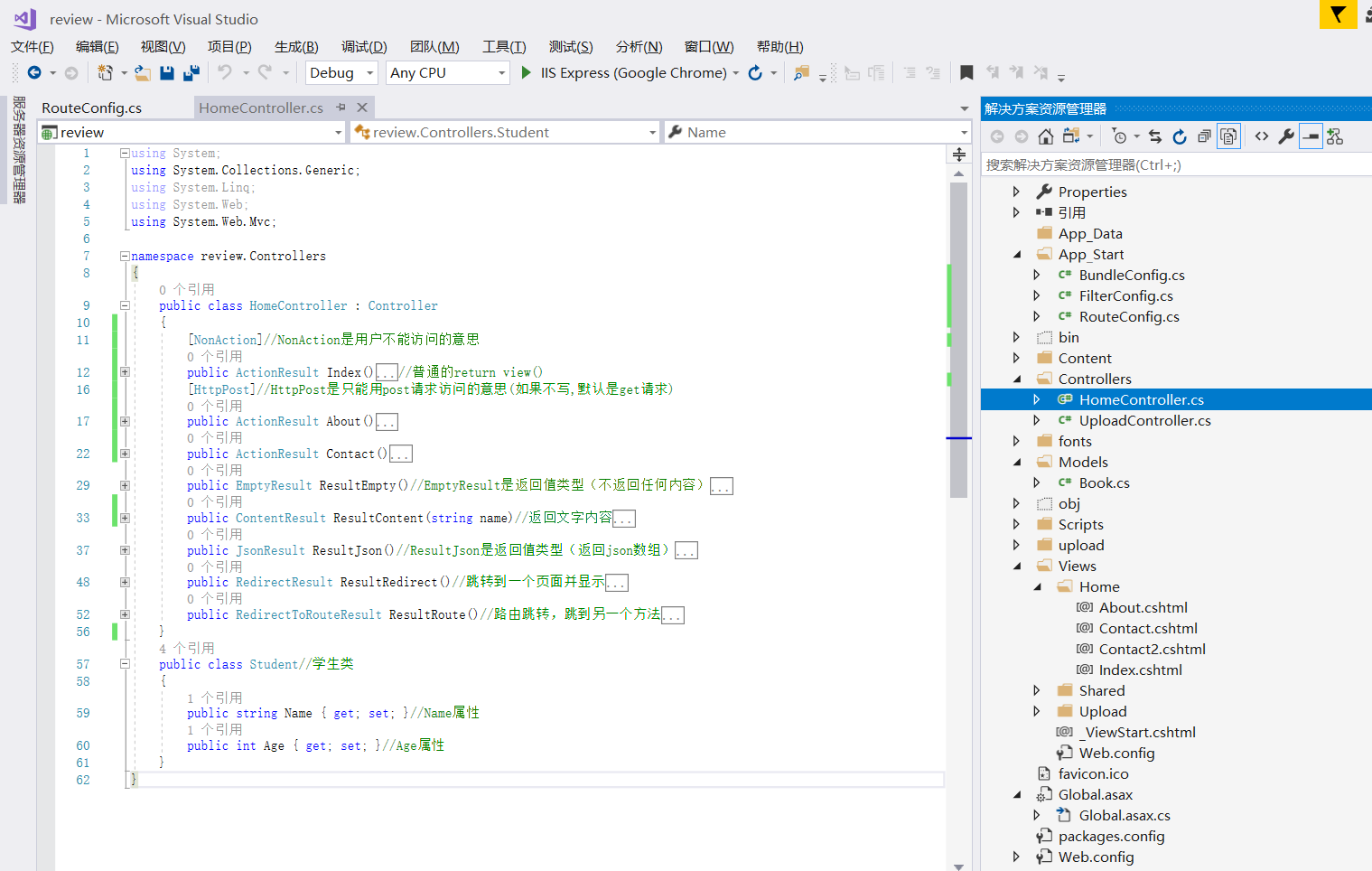Screen dimensions: 1372x871
Task: Open the 编辑(E) menu
Action: pos(98,47)
